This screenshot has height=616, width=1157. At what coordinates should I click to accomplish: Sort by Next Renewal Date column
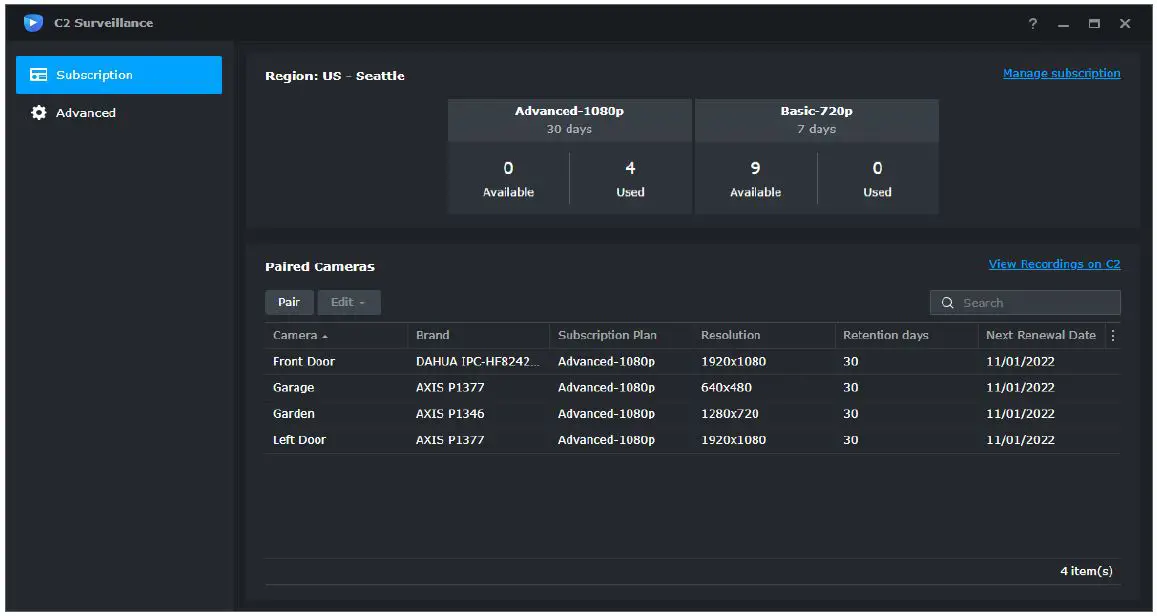click(x=1040, y=336)
